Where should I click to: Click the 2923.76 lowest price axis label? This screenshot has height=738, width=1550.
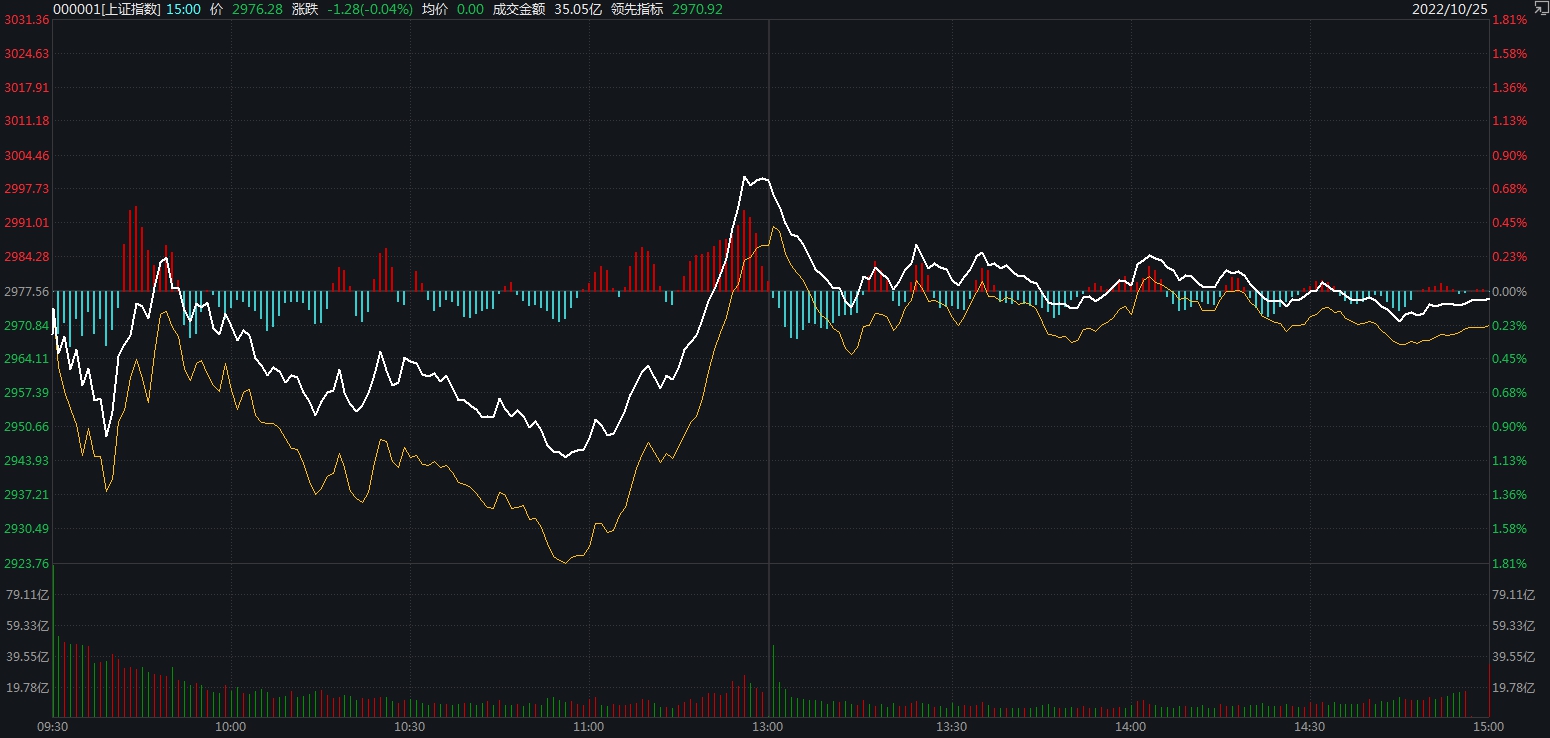click(x=27, y=564)
